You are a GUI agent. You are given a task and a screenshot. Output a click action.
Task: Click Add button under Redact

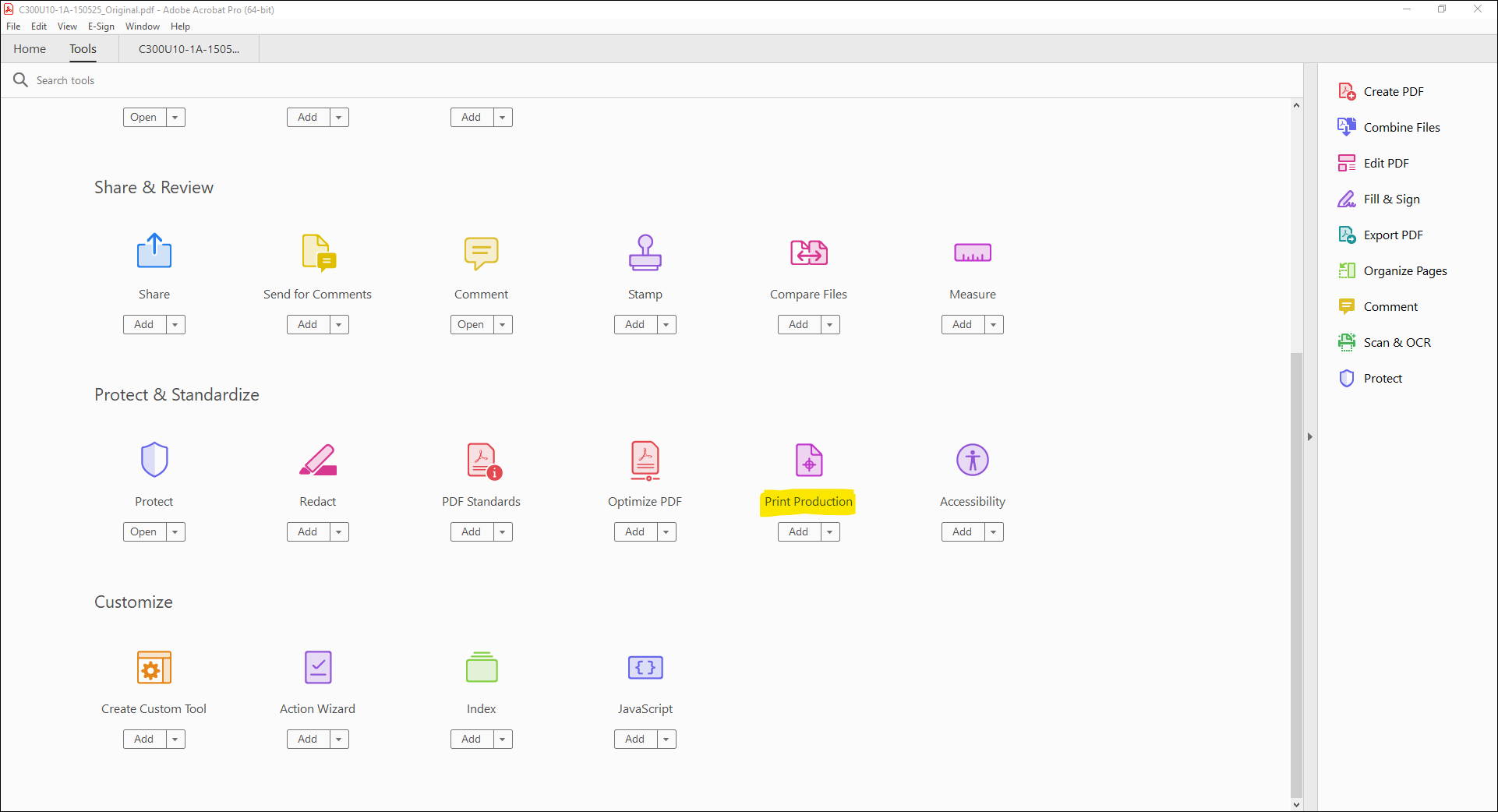pos(309,531)
